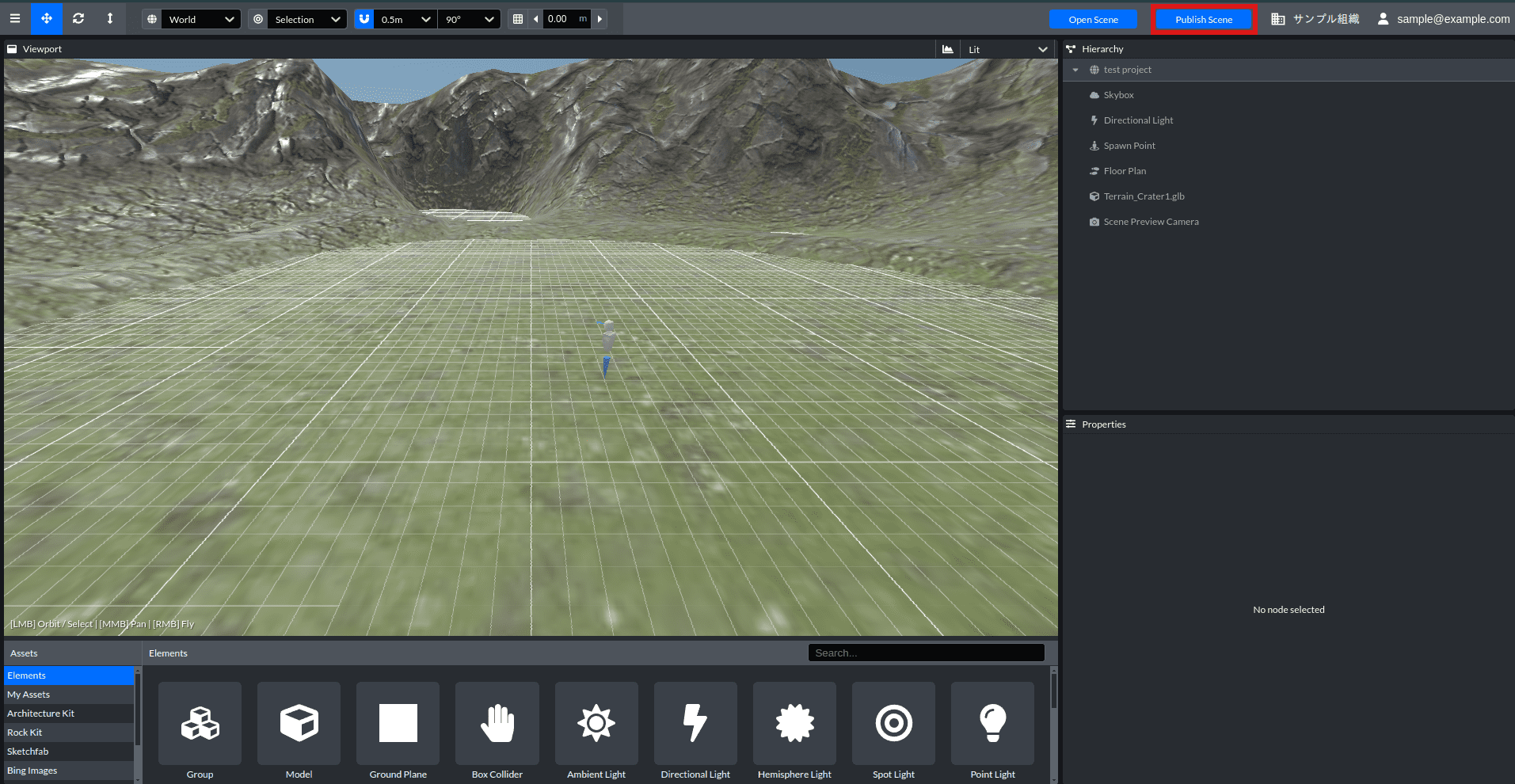The height and width of the screenshot is (784, 1515).
Task: Open the hamburger menu at top left
Action: point(14,18)
